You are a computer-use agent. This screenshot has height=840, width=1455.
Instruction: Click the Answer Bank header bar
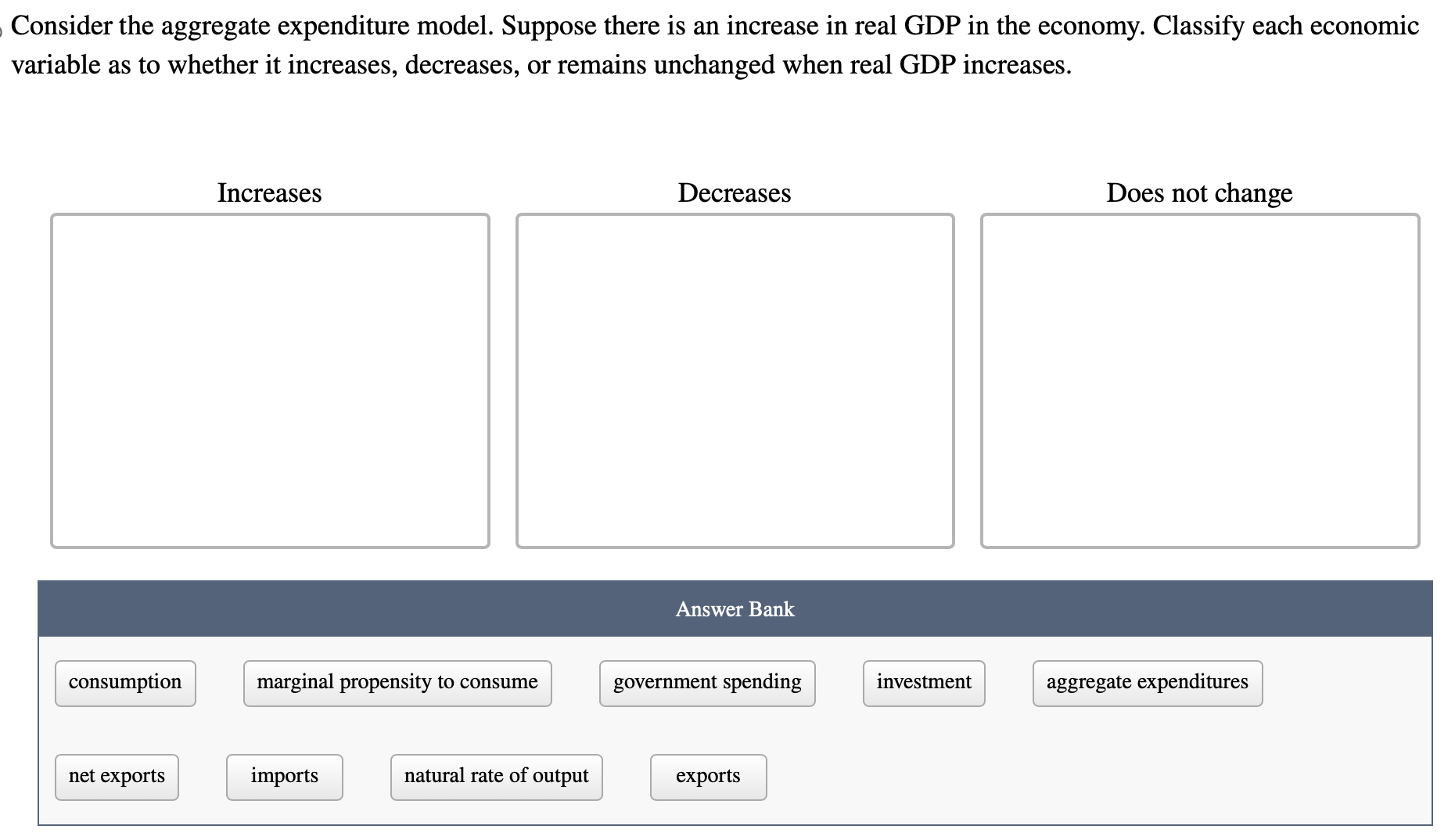point(734,609)
